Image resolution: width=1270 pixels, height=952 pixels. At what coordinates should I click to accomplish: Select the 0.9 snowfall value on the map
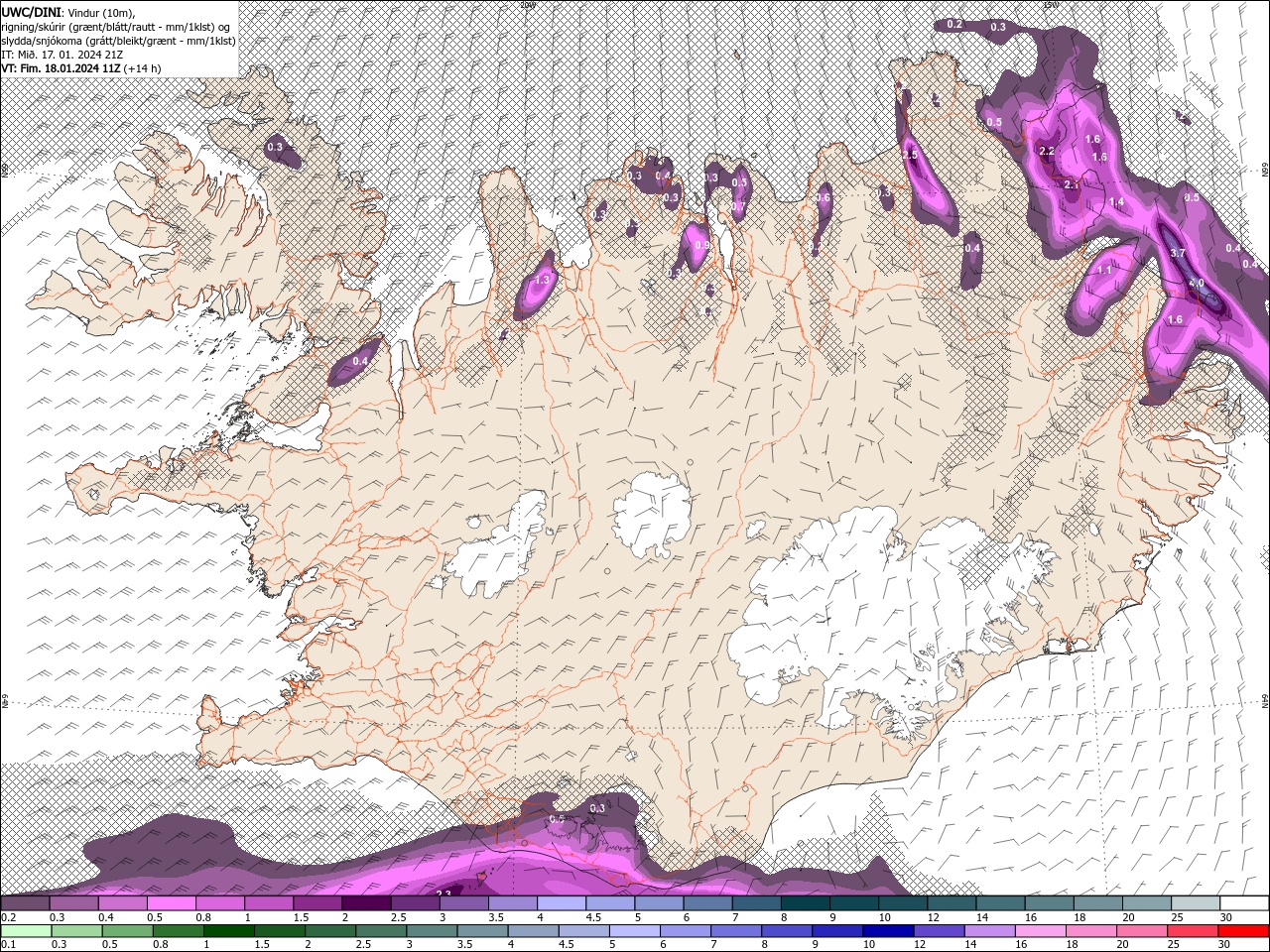click(701, 245)
